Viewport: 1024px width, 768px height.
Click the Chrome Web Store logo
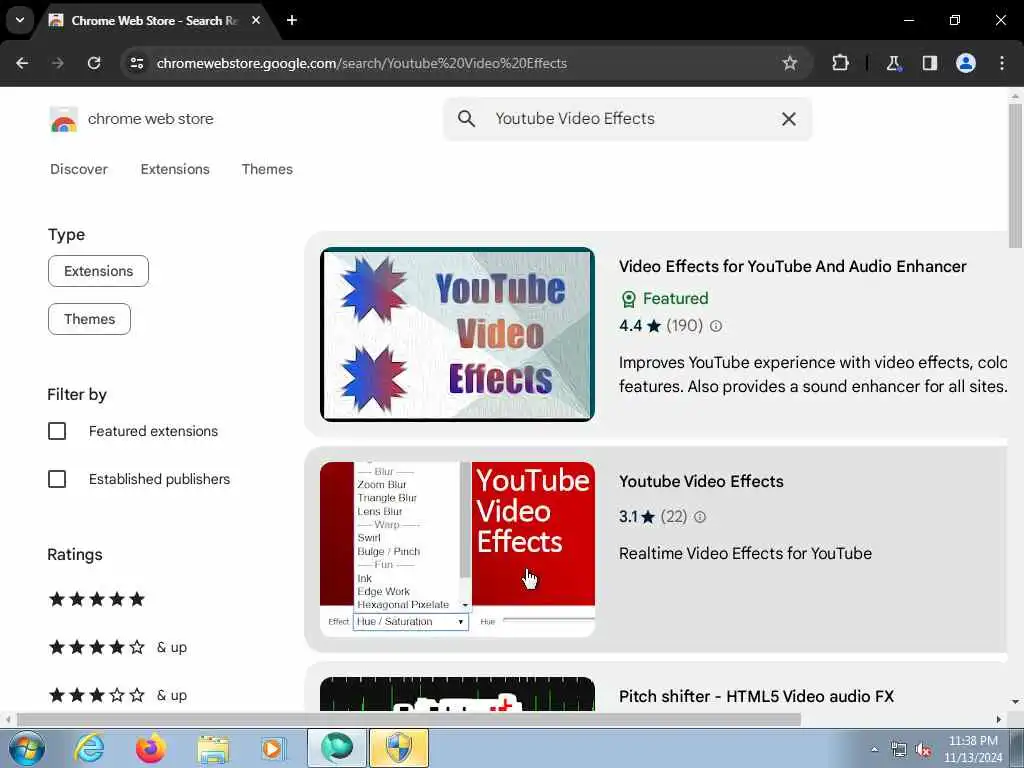[x=63, y=120]
